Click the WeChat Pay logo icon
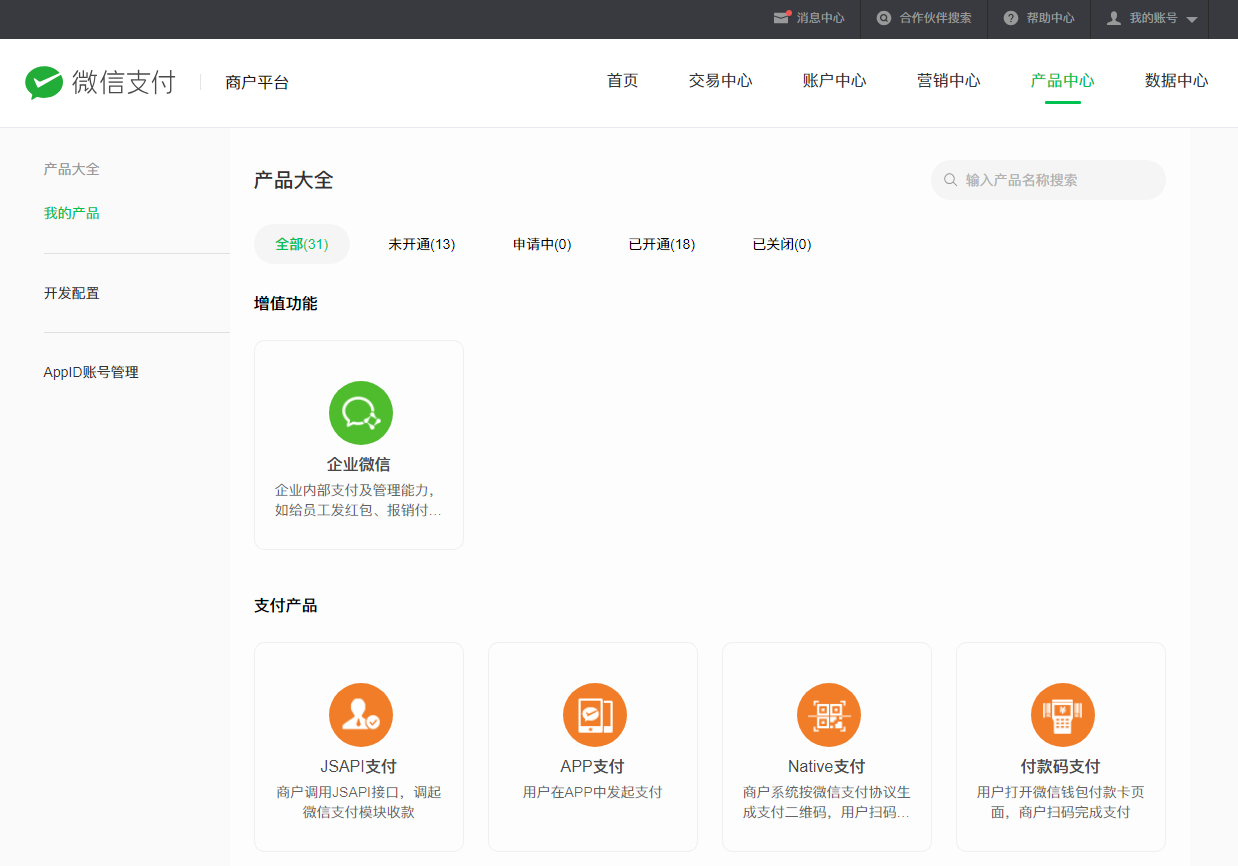The image size is (1238, 866). click(44, 82)
